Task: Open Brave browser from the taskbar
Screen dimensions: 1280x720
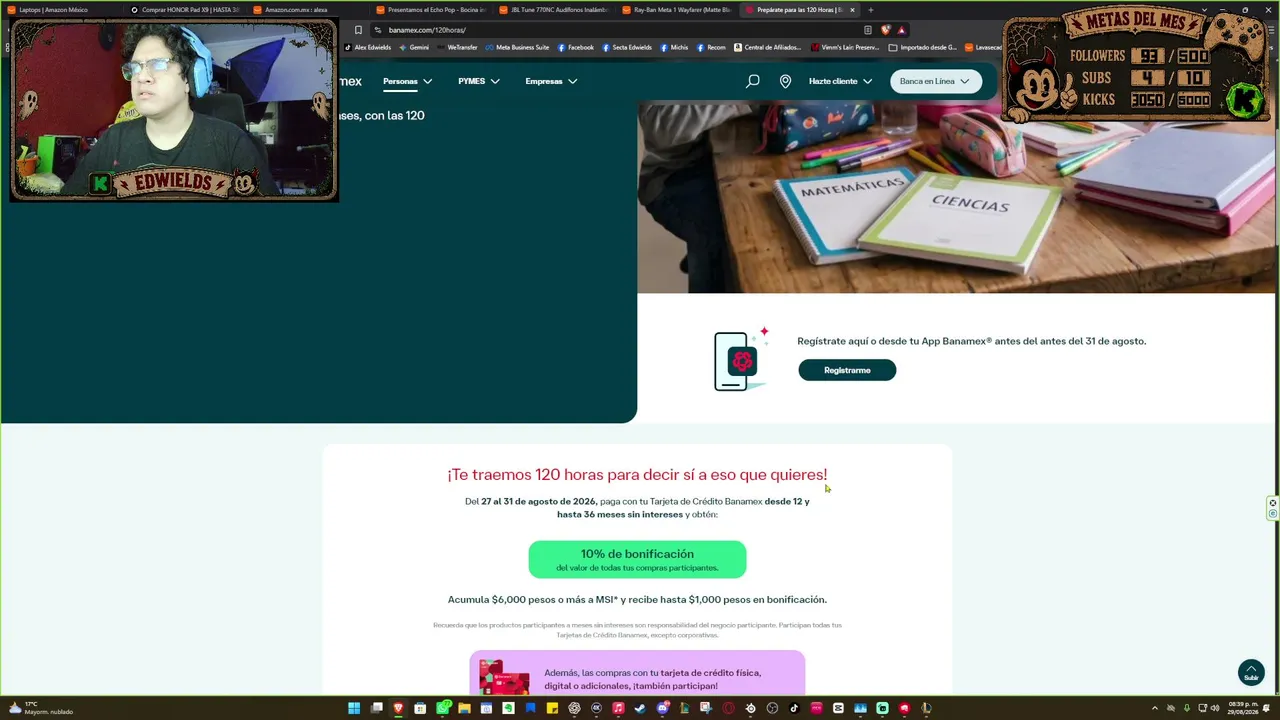Action: tap(398, 708)
